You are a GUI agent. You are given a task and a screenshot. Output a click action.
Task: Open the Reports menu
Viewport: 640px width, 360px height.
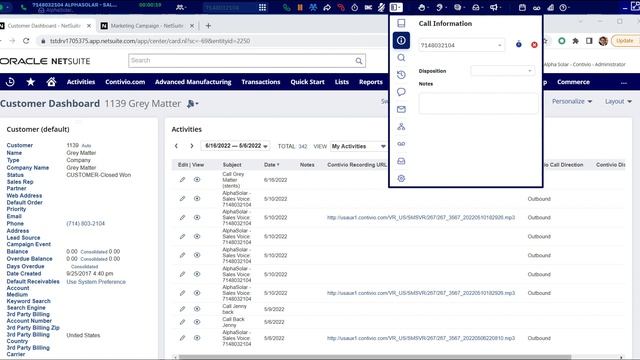371,82
